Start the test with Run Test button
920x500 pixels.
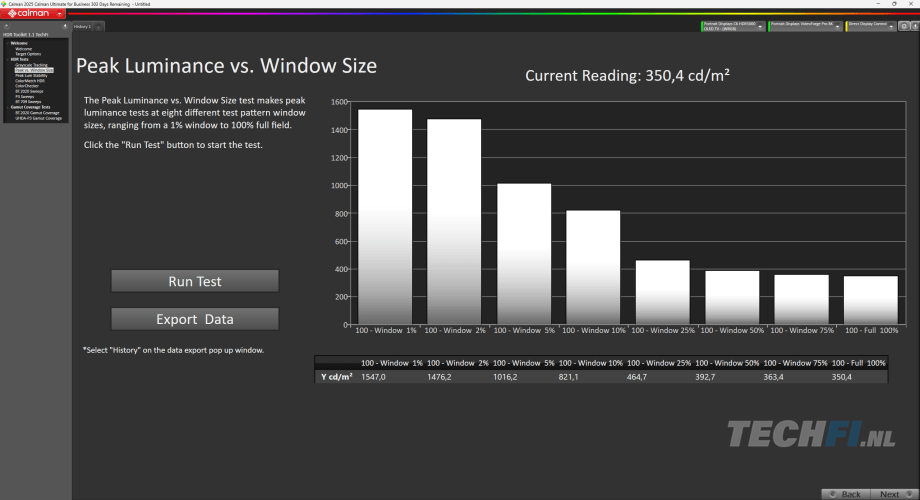(x=195, y=282)
